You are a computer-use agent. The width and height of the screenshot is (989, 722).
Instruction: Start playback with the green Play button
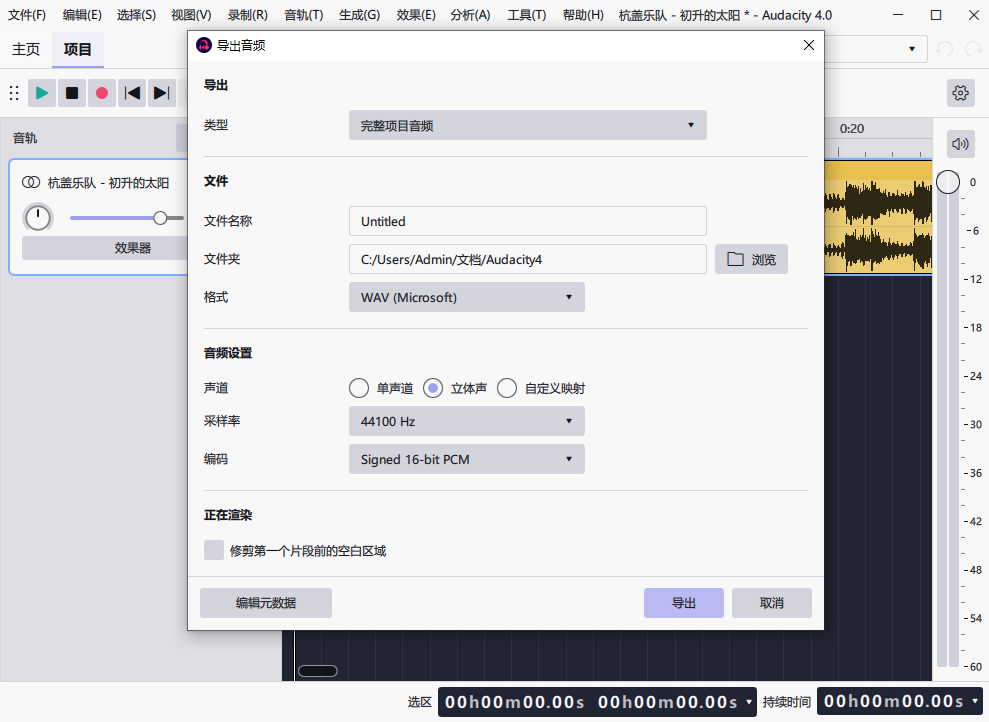(42, 93)
